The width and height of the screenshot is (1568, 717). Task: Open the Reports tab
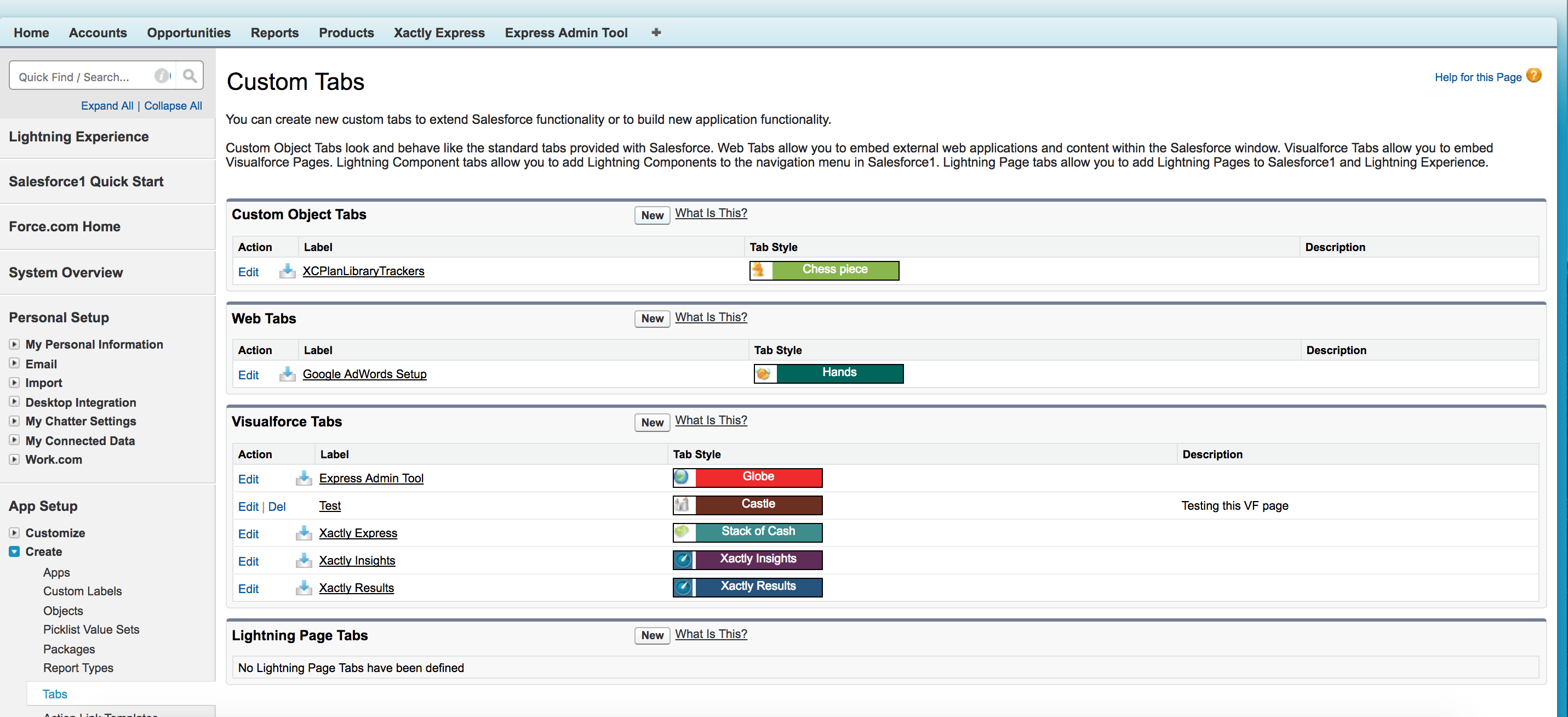(274, 32)
